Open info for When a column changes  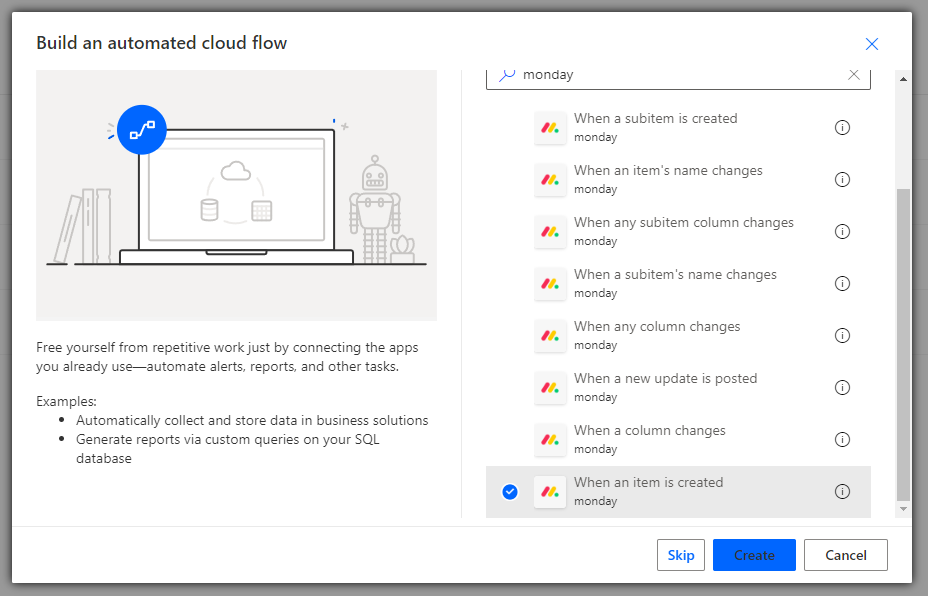(842, 440)
